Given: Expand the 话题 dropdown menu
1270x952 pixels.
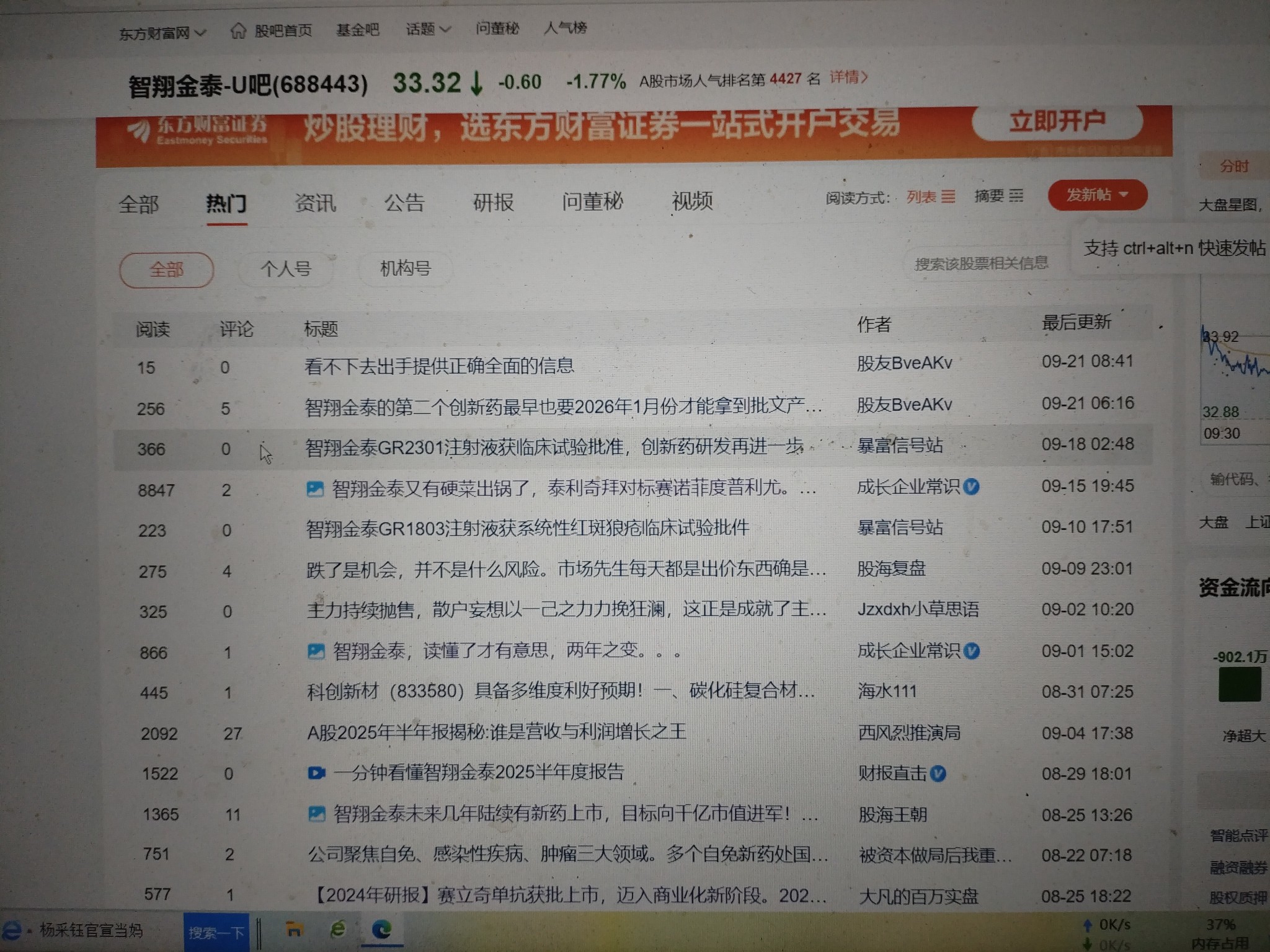Looking at the screenshot, I should (428, 29).
